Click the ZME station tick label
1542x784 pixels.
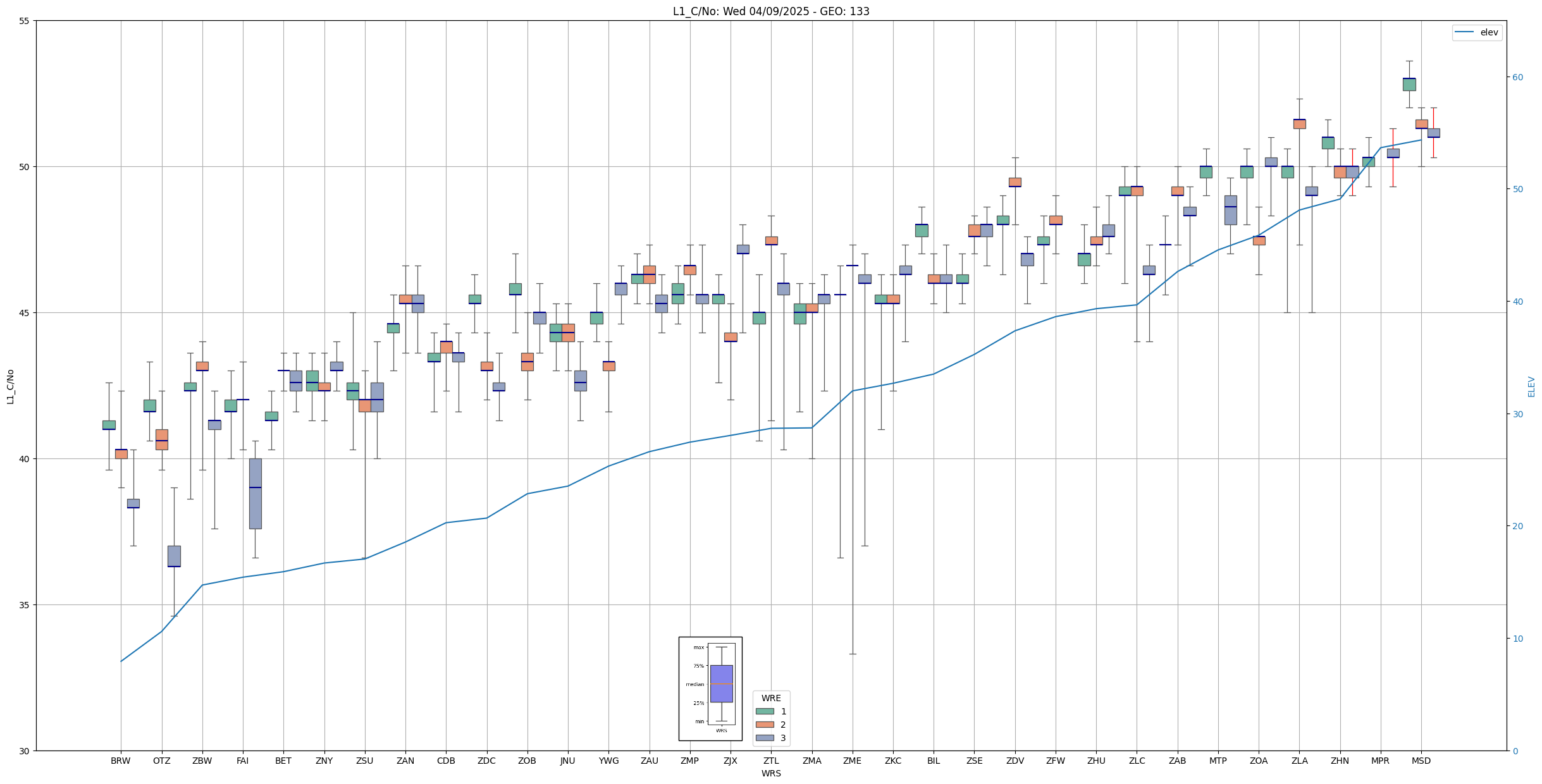(x=852, y=761)
